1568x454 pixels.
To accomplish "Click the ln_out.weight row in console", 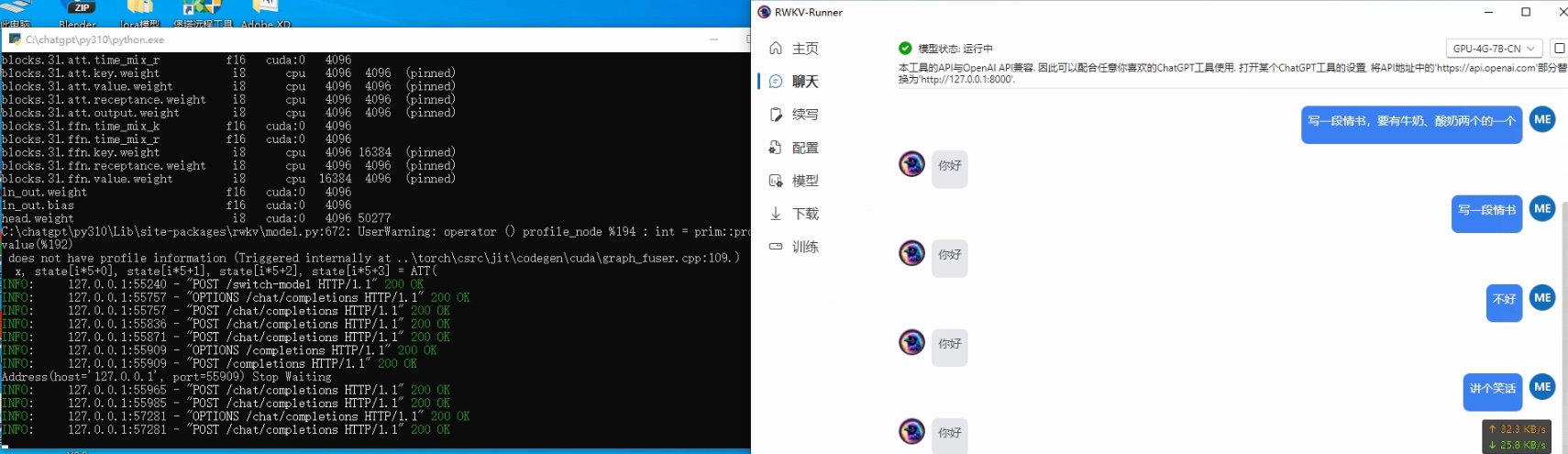I will point(176,192).
